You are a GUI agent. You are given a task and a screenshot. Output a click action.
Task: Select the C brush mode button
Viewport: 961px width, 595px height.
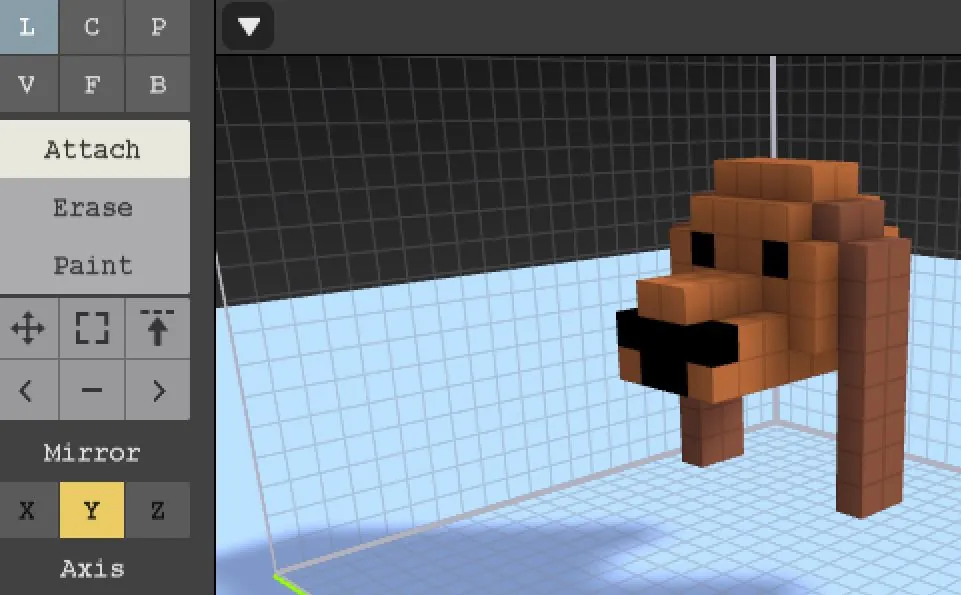[x=92, y=26]
